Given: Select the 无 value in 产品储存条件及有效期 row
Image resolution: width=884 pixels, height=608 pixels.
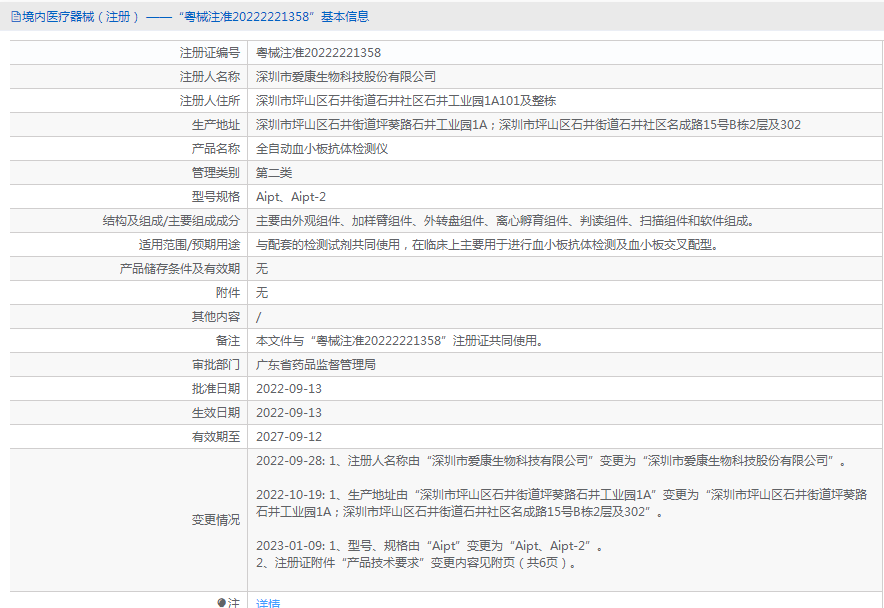Looking at the screenshot, I should pyautogui.click(x=262, y=269).
